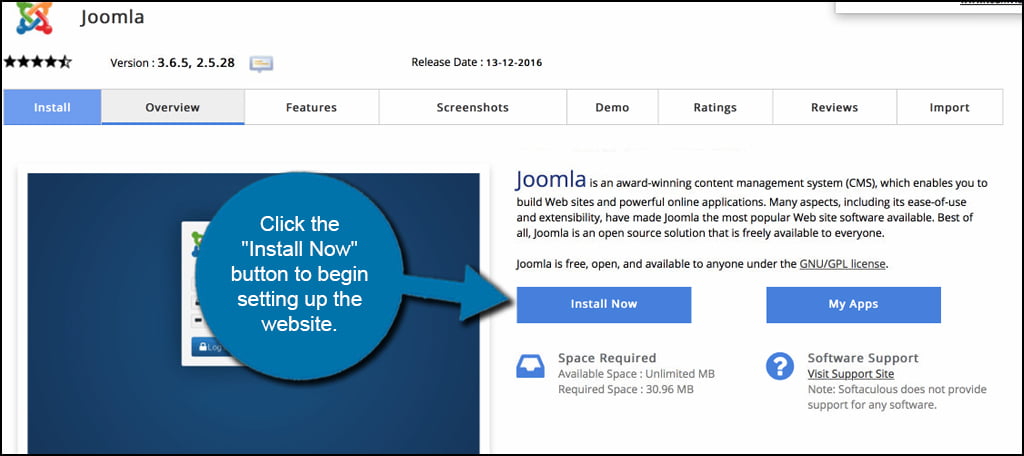
Task: Click the Install Now button
Action: 604,304
